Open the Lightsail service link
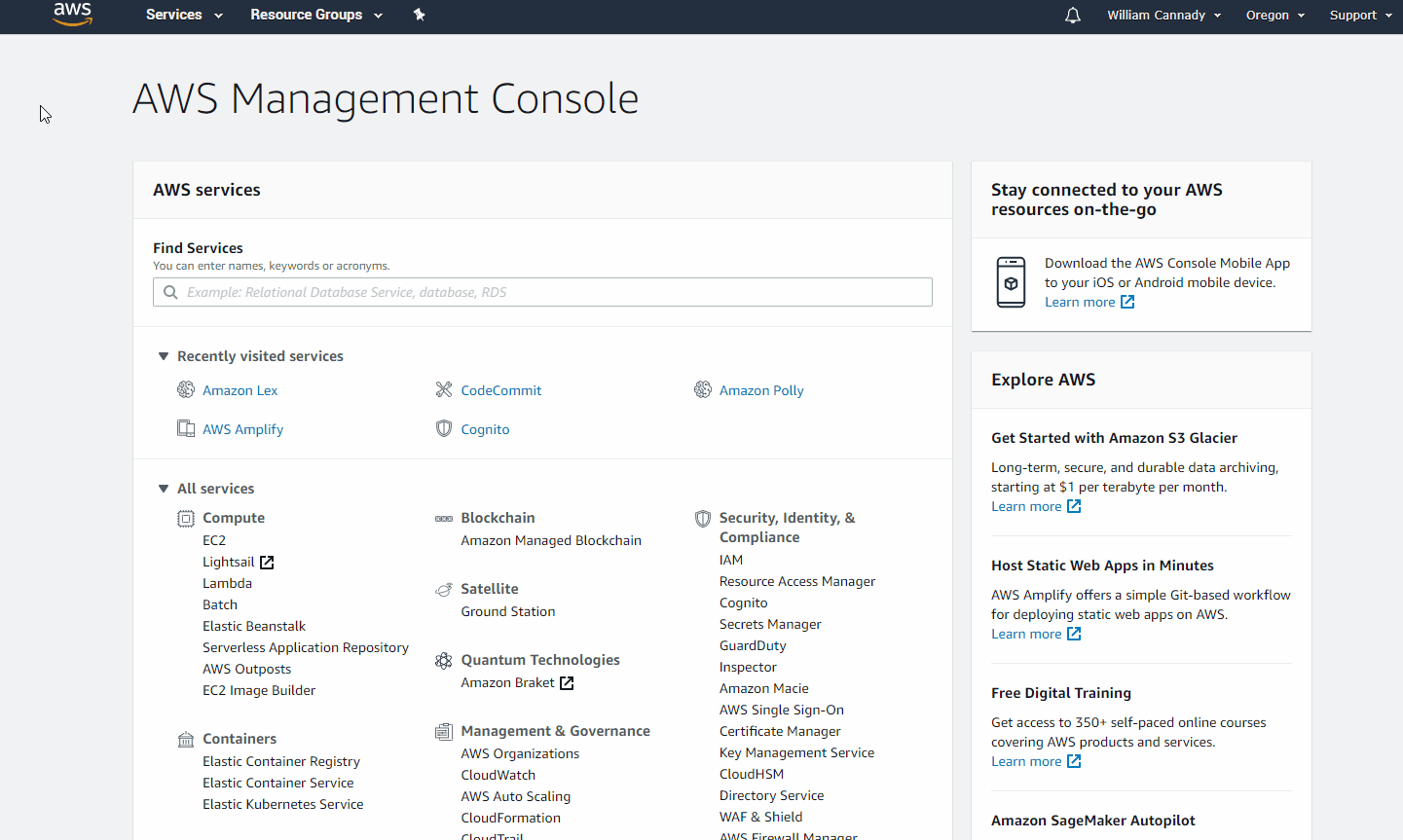This screenshot has height=840, width=1403. [228, 563]
